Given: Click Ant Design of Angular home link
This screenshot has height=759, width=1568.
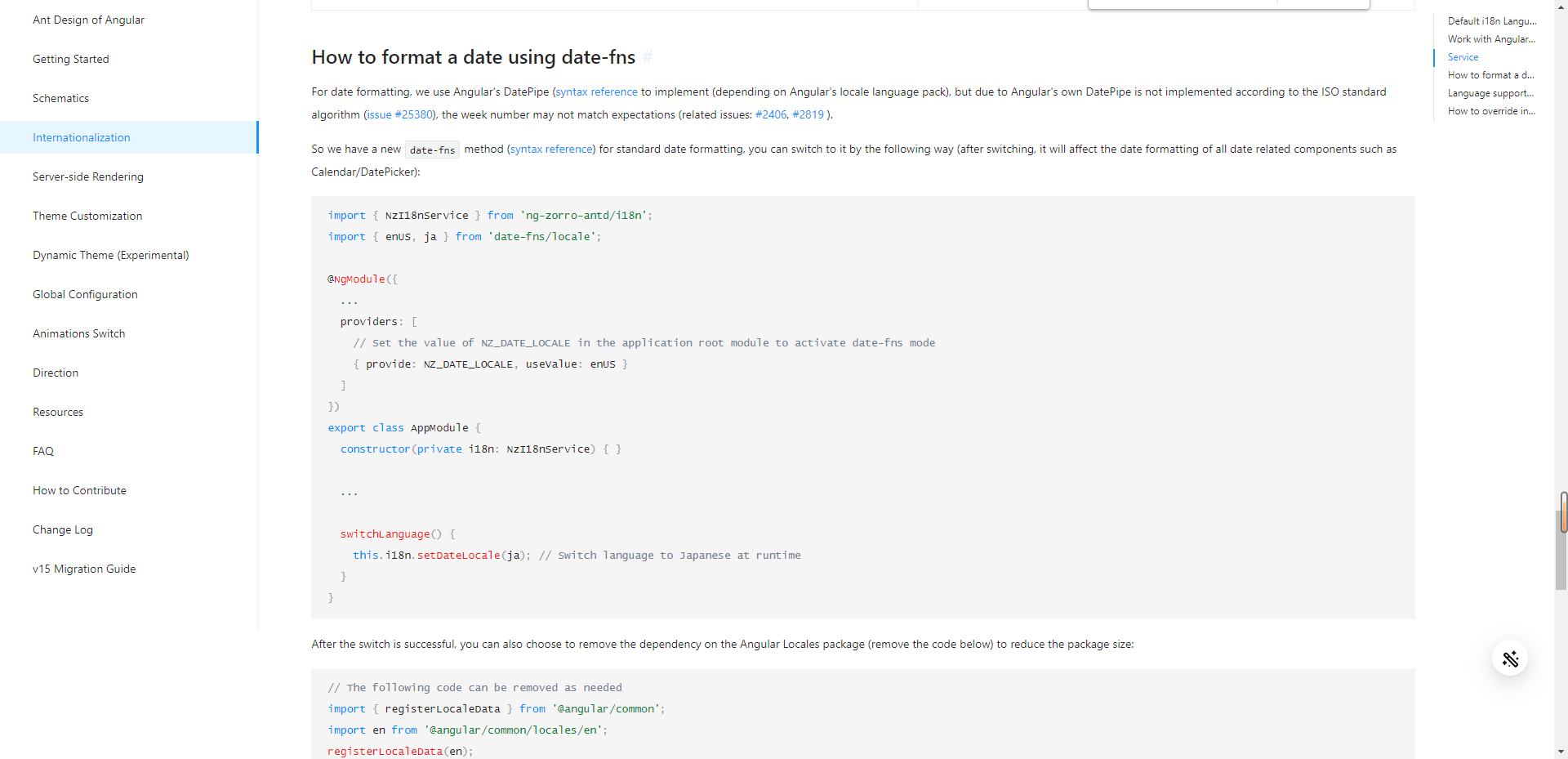Looking at the screenshot, I should point(88,20).
